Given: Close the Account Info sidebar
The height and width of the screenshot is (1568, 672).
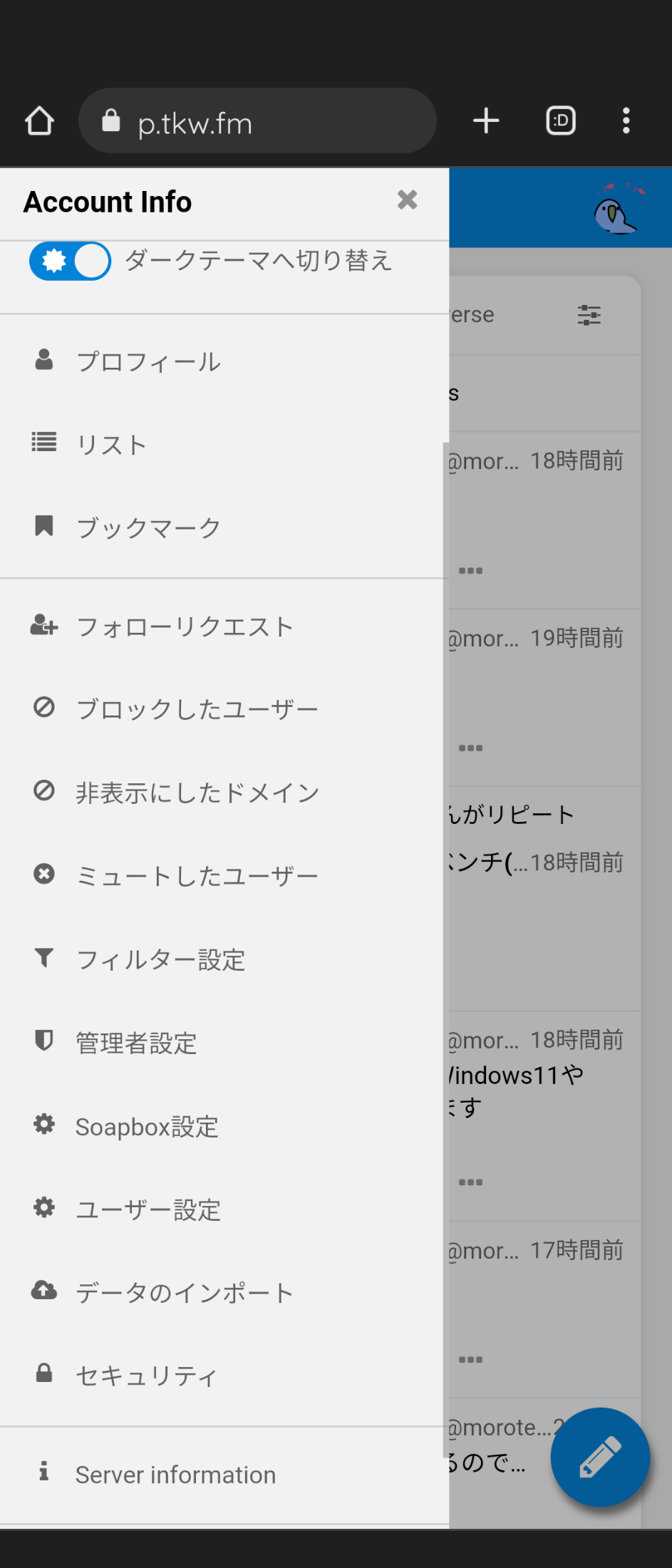Looking at the screenshot, I should [407, 200].
